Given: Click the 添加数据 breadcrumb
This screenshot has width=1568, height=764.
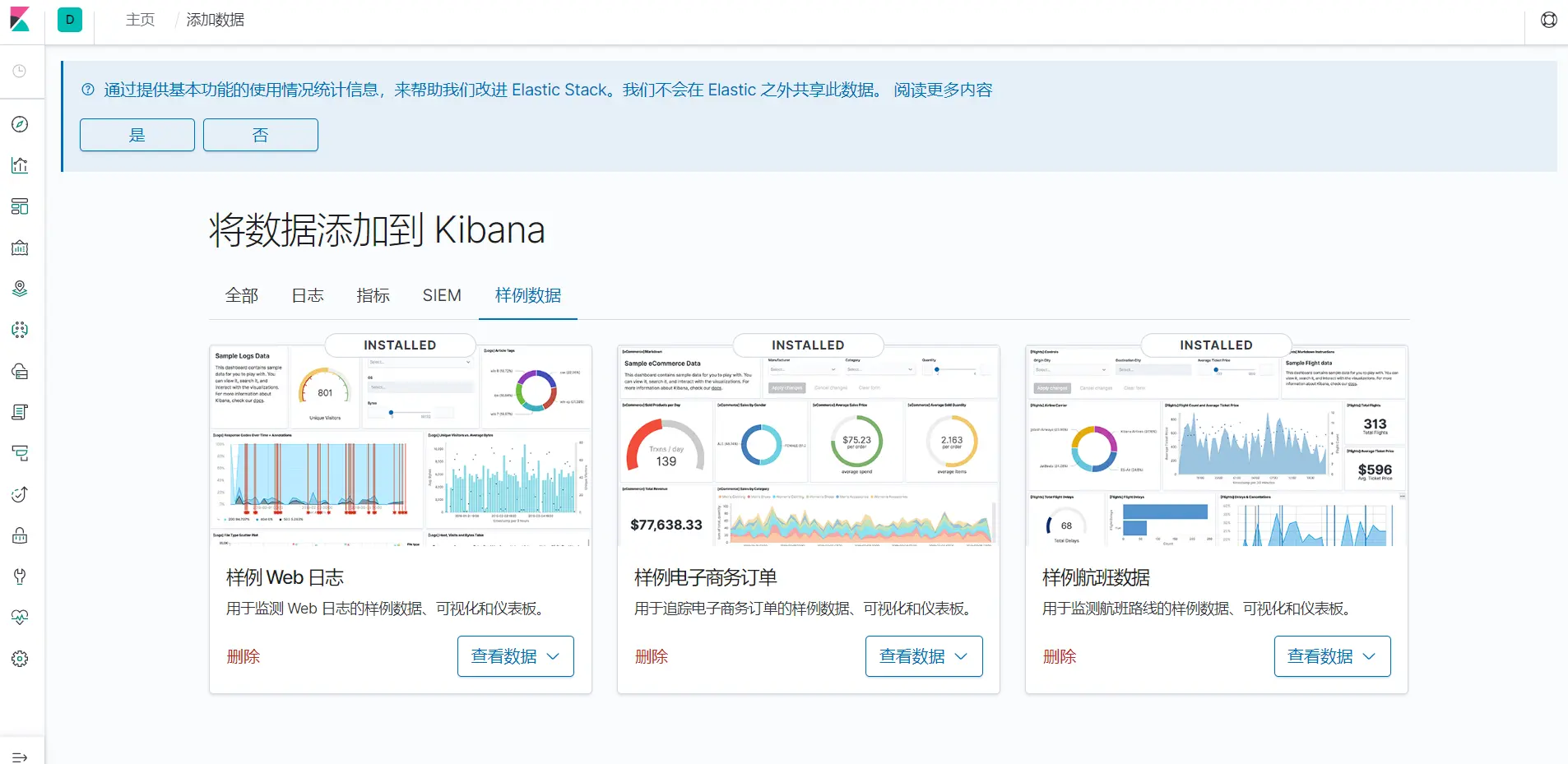Looking at the screenshot, I should [x=215, y=20].
